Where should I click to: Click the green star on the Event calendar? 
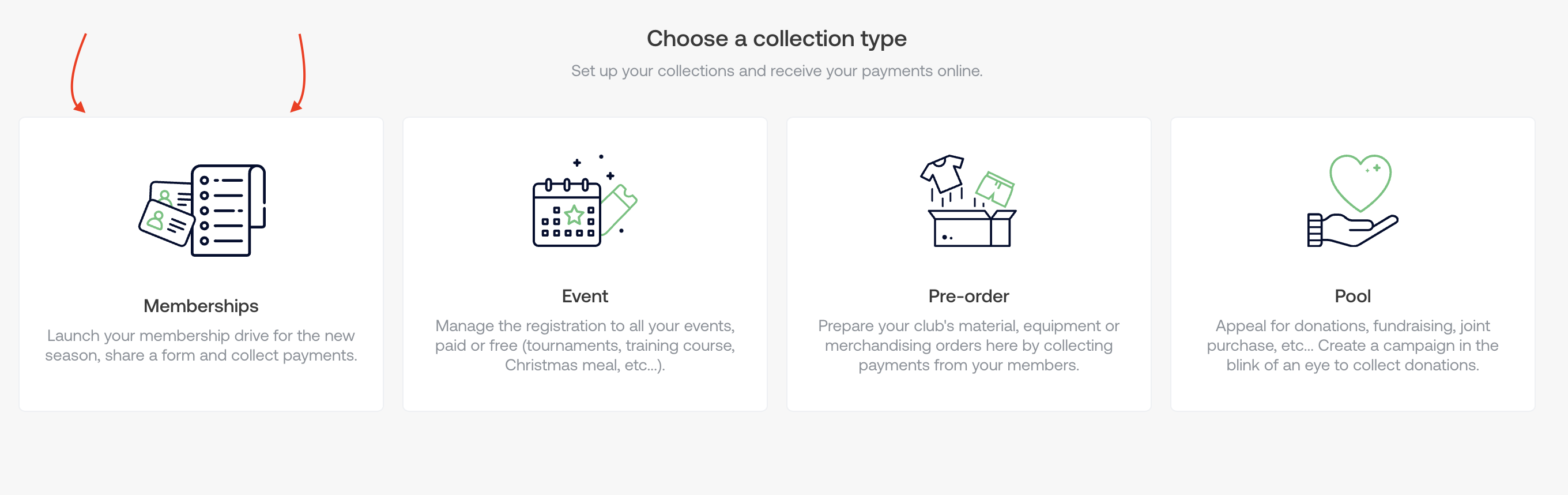click(574, 214)
